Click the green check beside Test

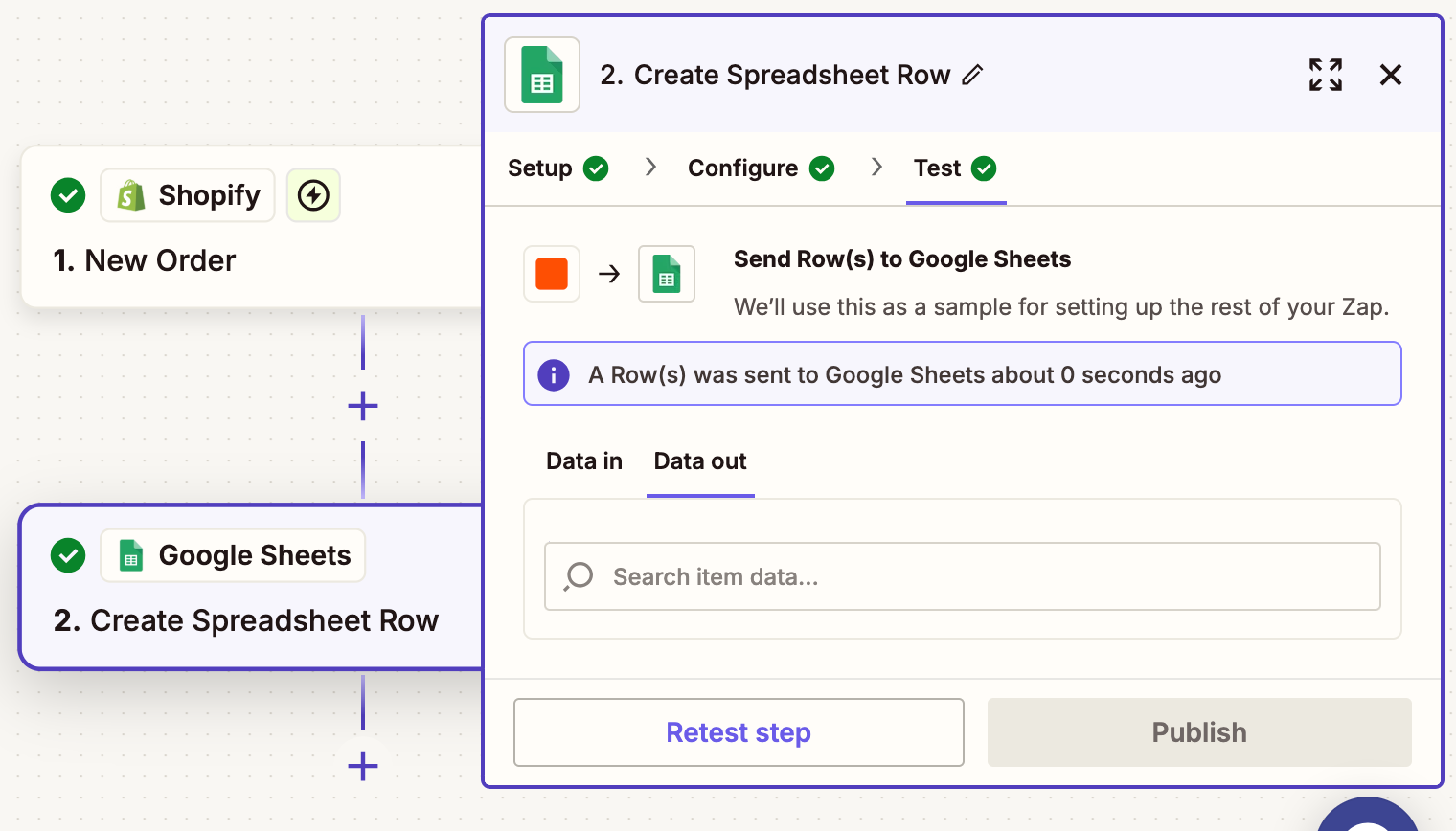[x=984, y=168]
